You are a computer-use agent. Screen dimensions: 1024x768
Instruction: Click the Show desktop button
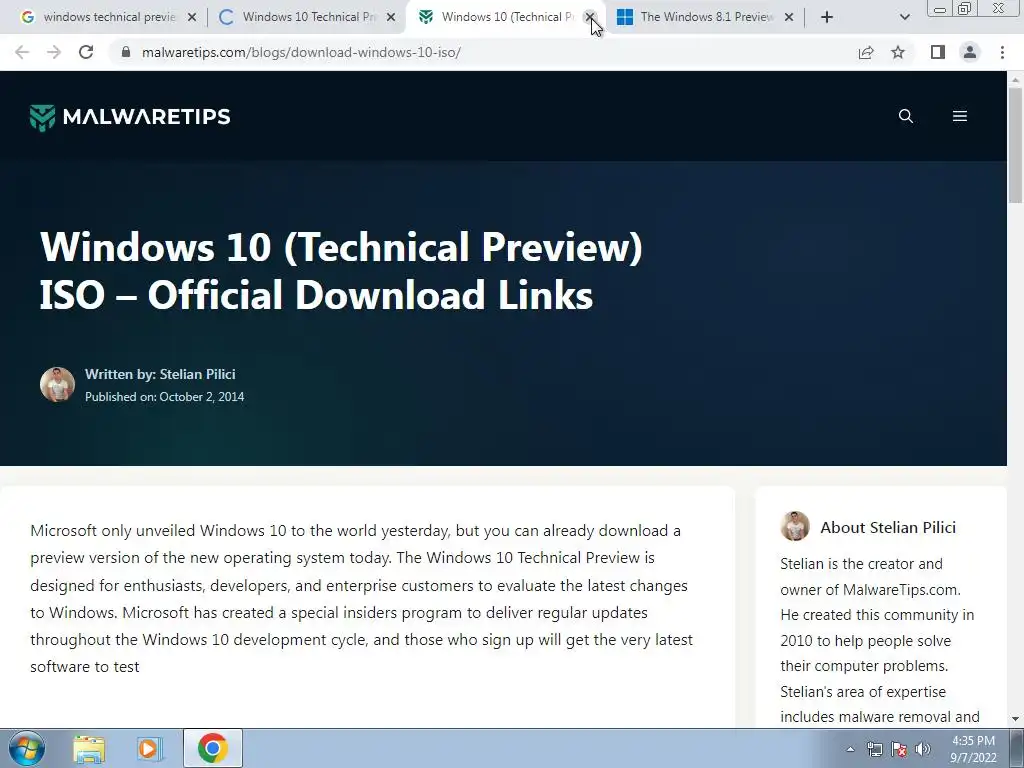click(1017, 748)
